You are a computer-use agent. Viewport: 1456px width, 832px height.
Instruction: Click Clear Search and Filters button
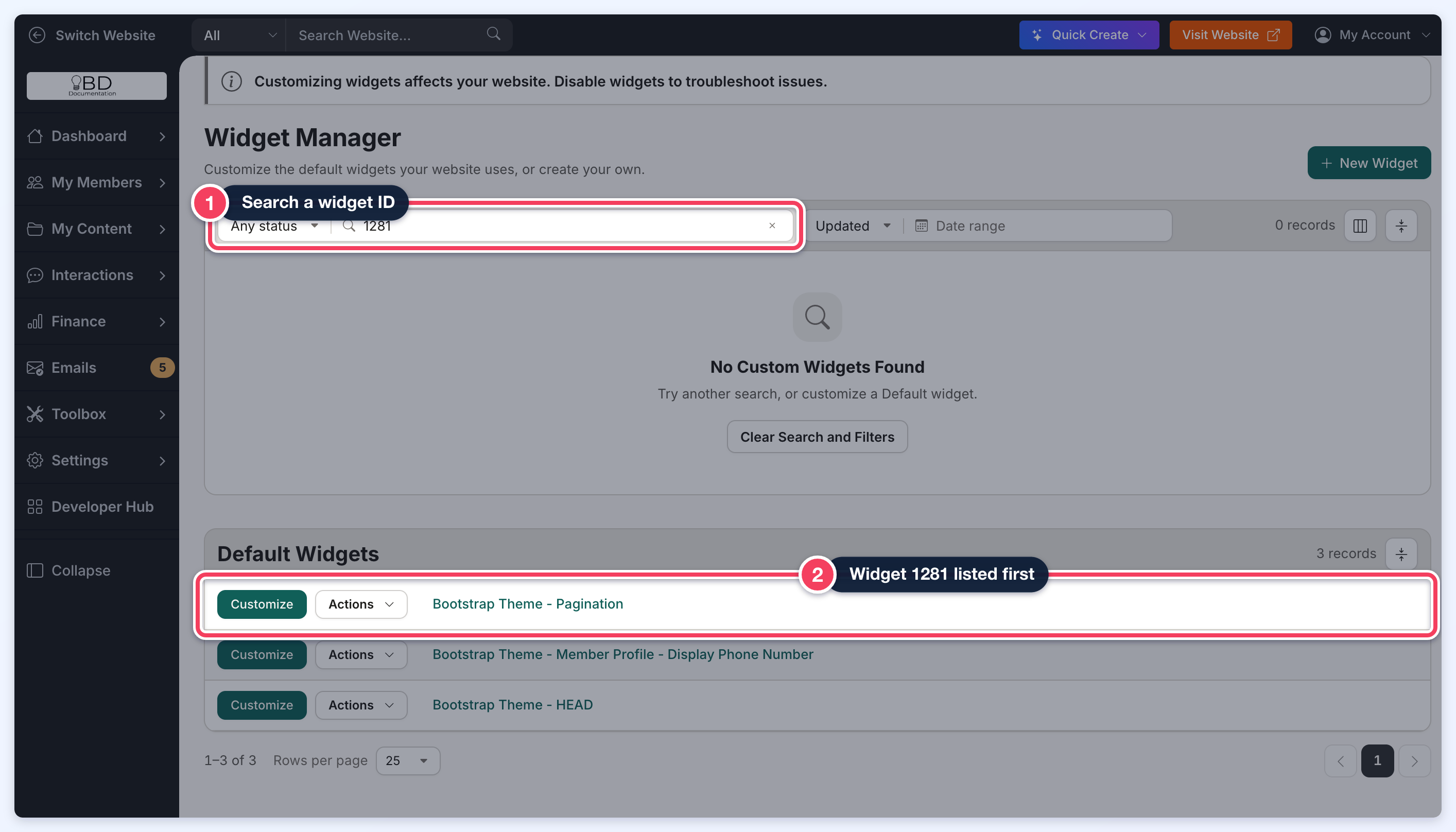pyautogui.click(x=817, y=437)
